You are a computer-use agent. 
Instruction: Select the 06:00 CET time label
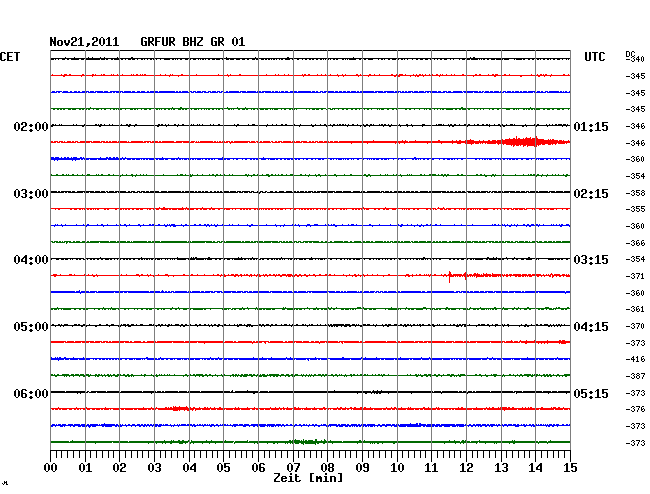coord(31,393)
